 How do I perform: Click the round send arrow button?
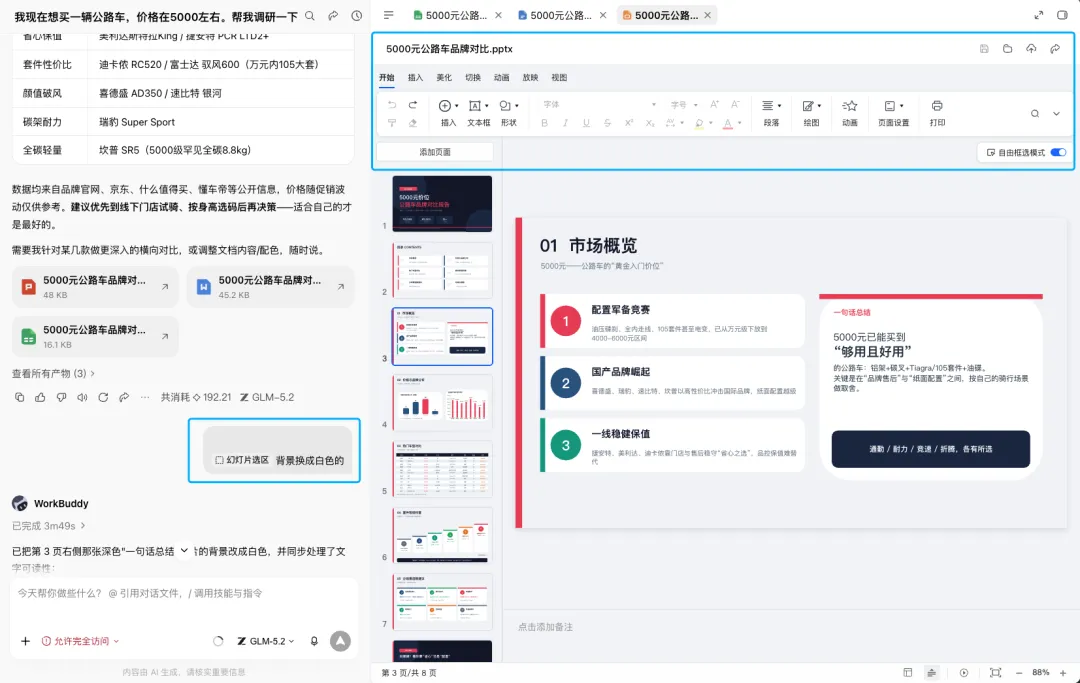pos(340,641)
